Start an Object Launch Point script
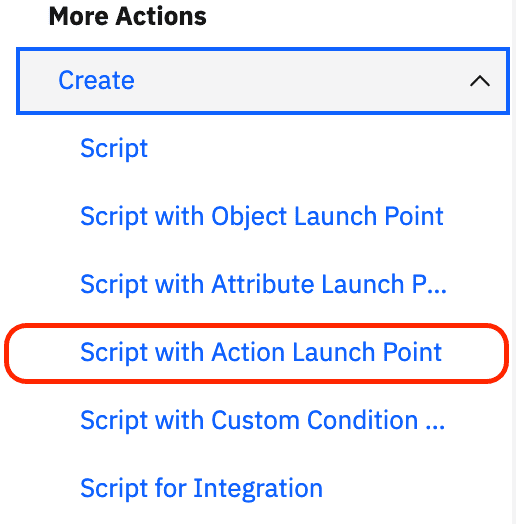 [262, 217]
